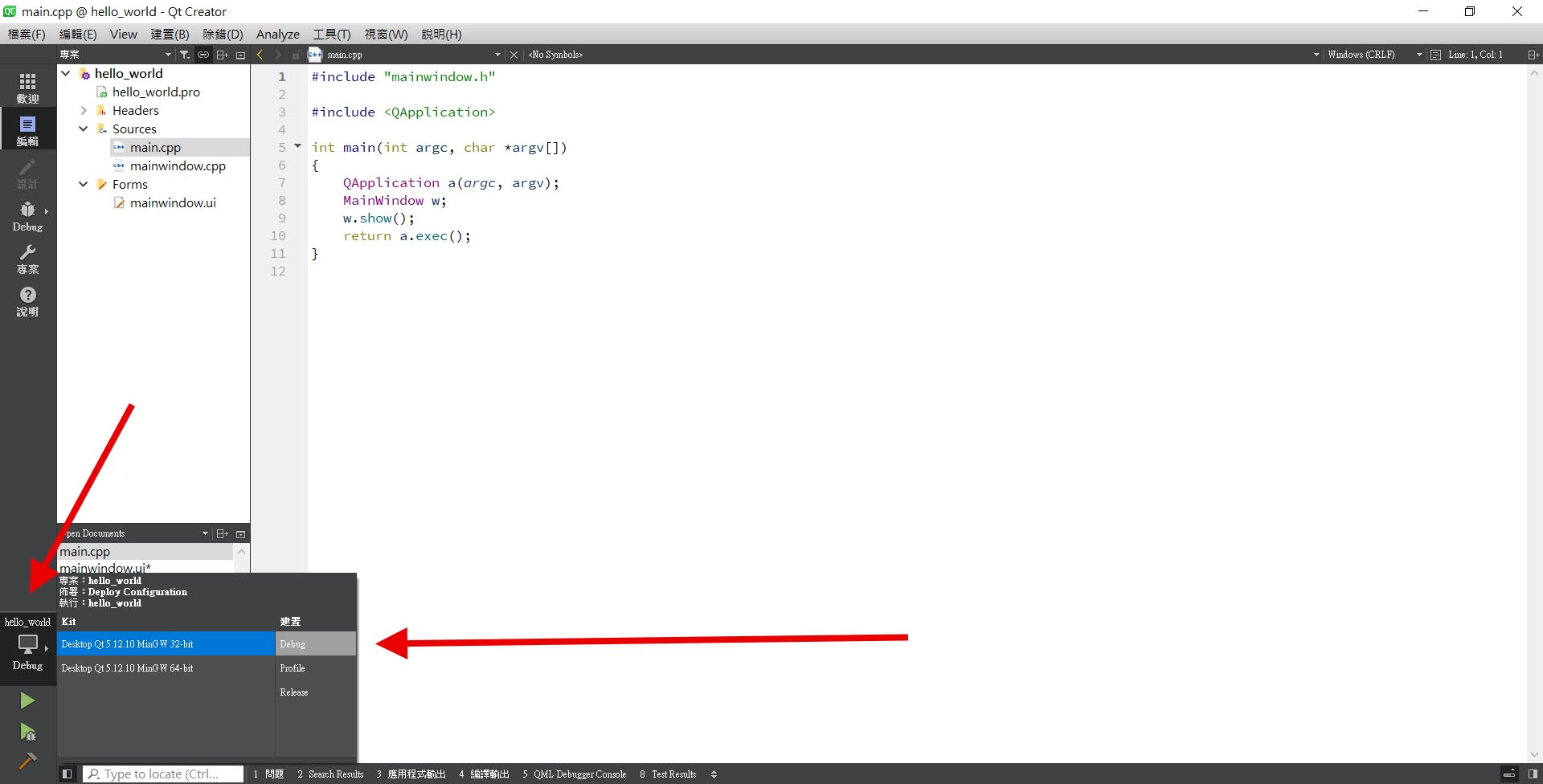Split the project panel with the split icon
Image resolution: width=1543 pixels, height=784 pixels.
(223, 55)
